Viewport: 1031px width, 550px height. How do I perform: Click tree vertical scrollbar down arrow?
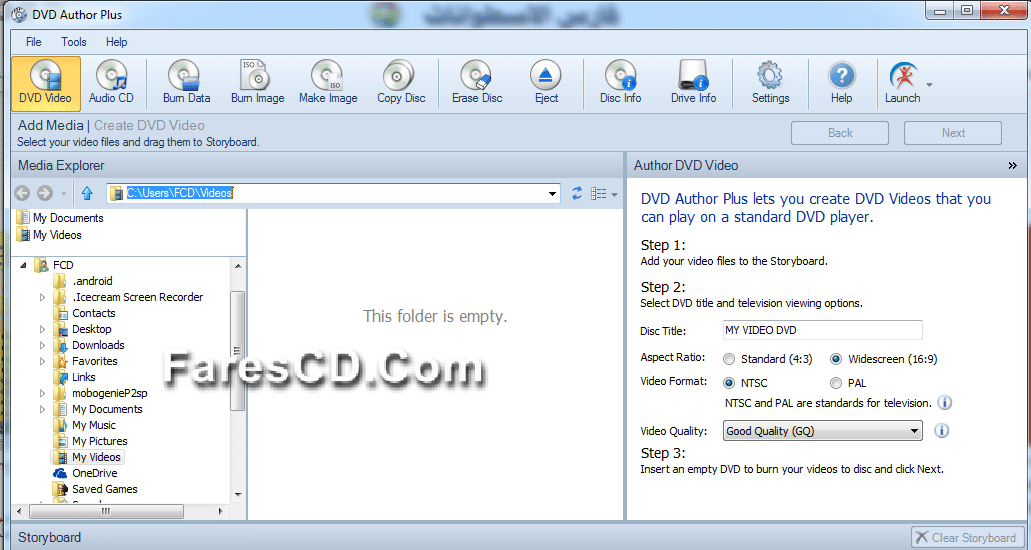pos(238,494)
